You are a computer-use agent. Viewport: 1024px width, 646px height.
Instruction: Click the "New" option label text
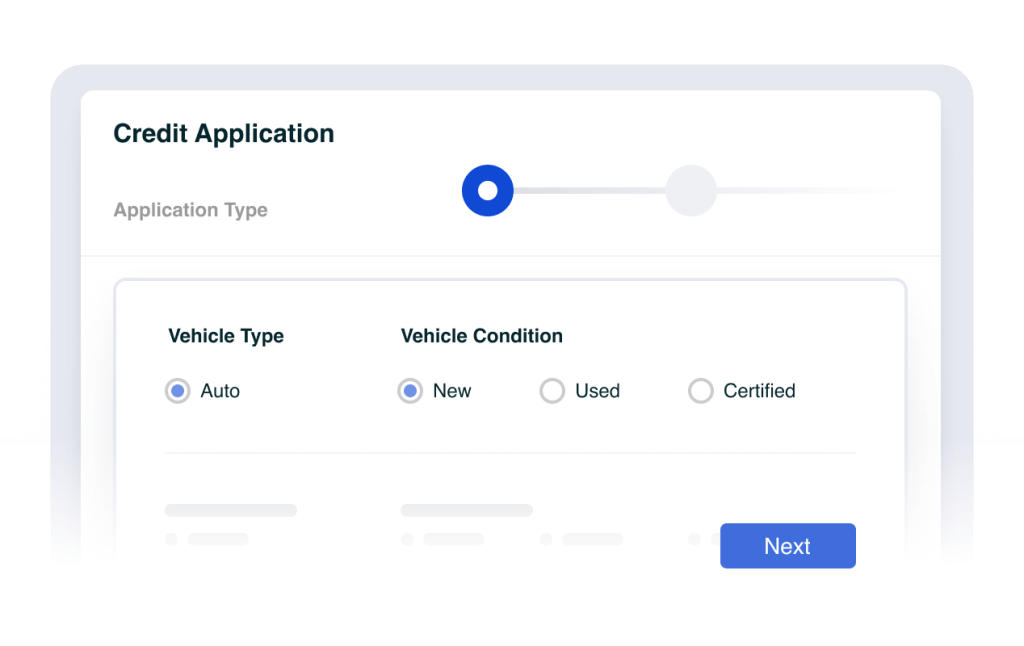click(452, 391)
